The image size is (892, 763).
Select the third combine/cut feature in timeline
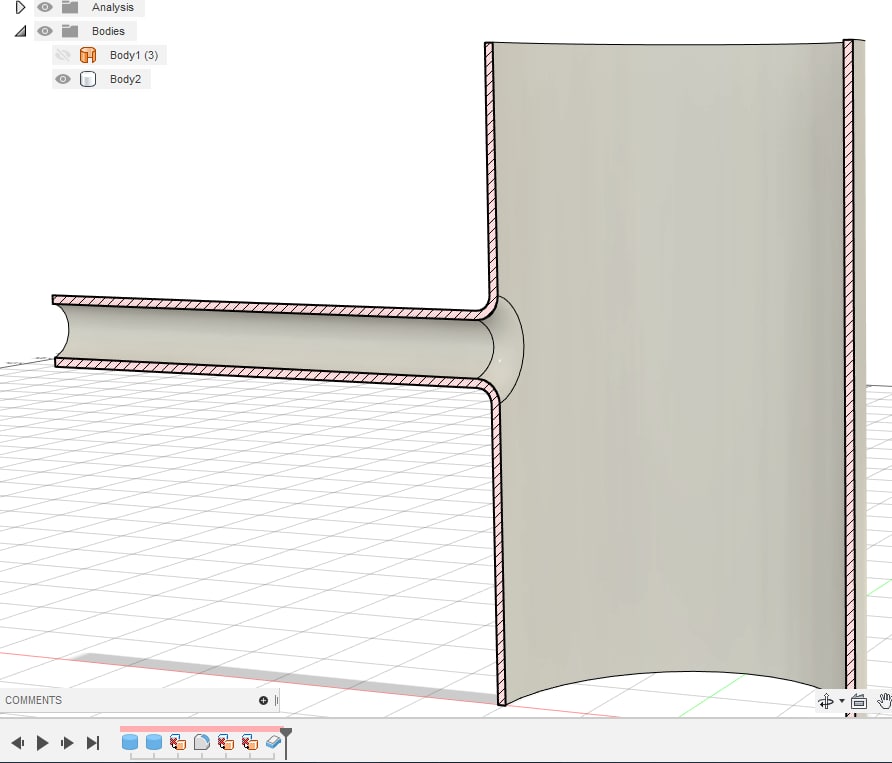pyautogui.click(x=250, y=742)
